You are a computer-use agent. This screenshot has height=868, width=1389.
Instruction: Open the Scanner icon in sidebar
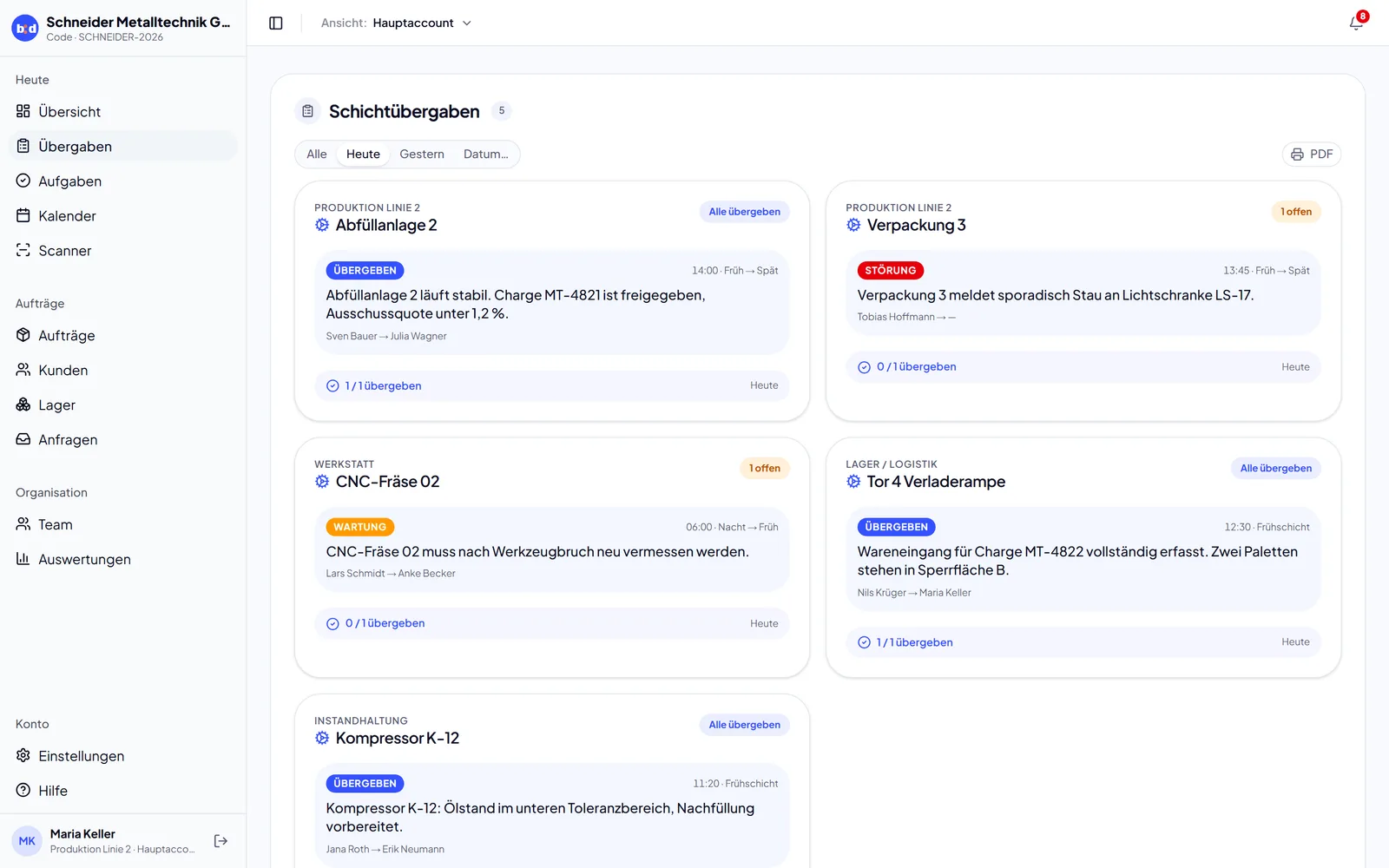point(23,250)
